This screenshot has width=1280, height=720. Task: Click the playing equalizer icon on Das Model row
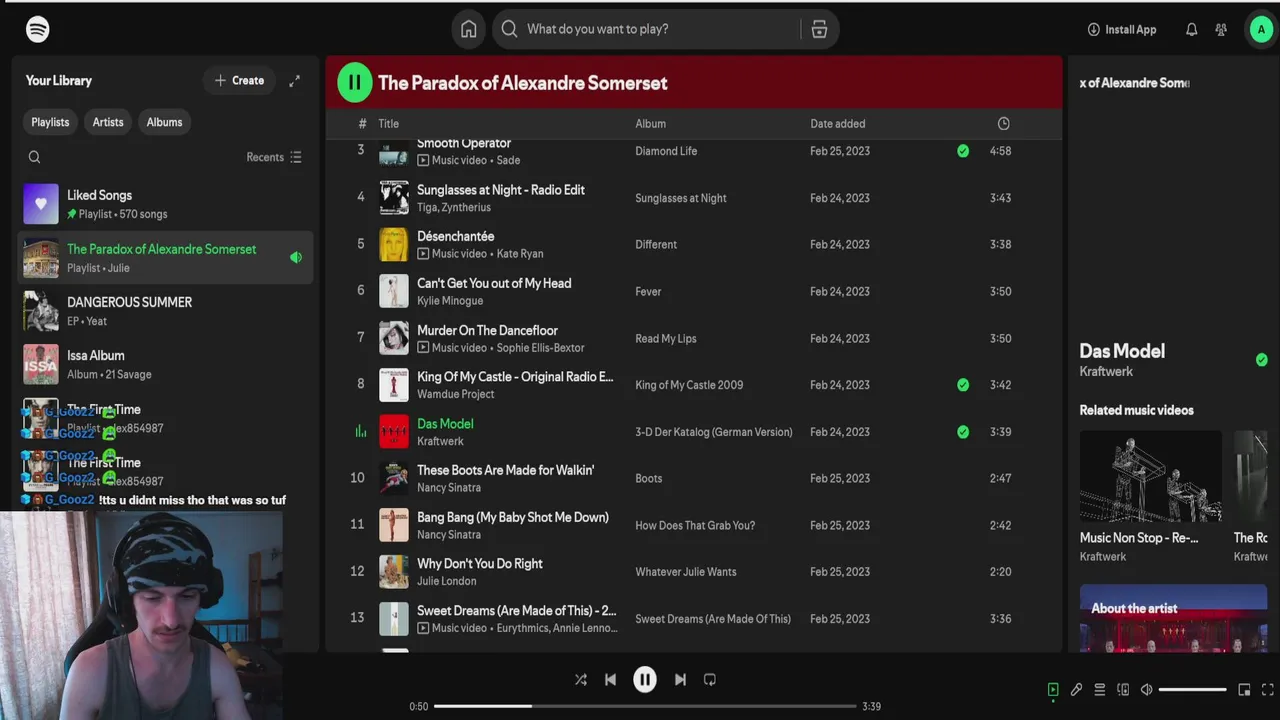361,432
